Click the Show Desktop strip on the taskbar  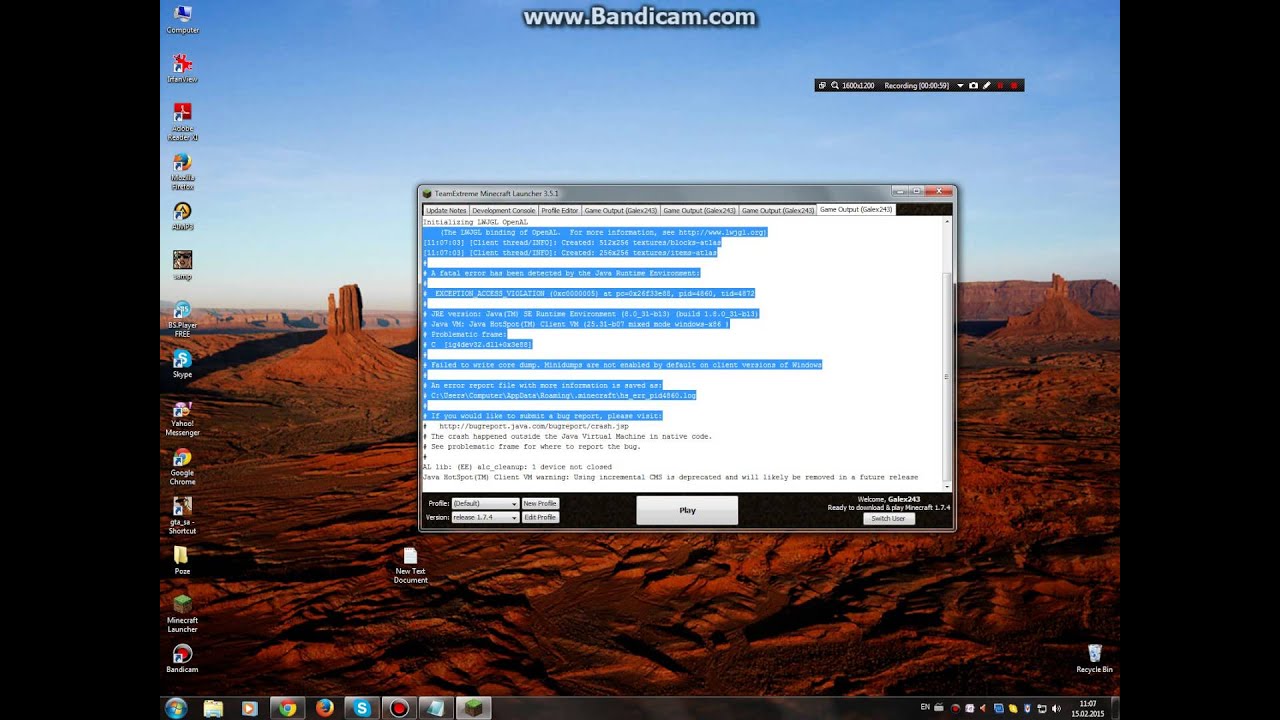[1115, 708]
